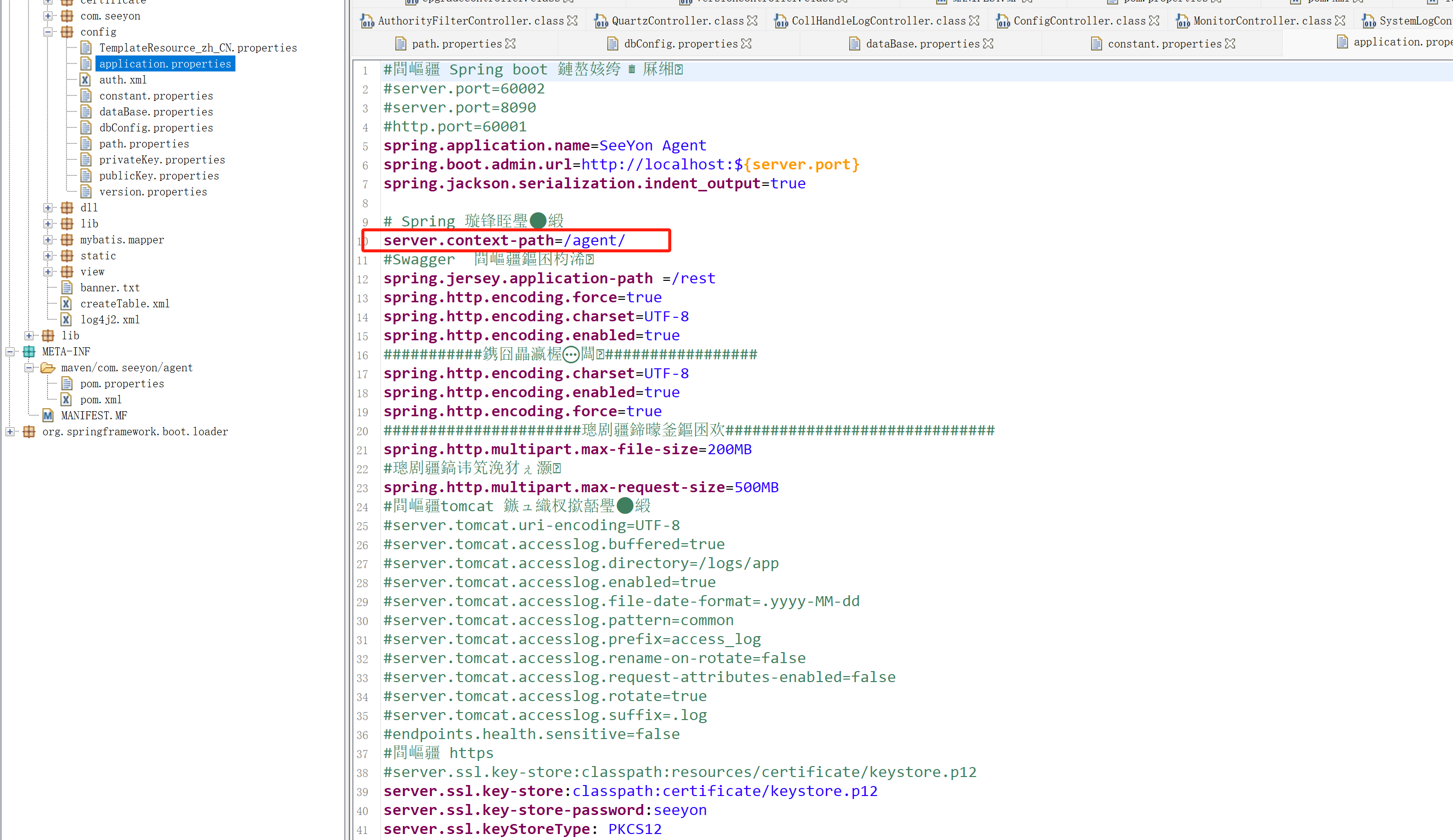The image size is (1453, 840).
Task: Expand the mybatis.mapper package
Action: pos(48,240)
